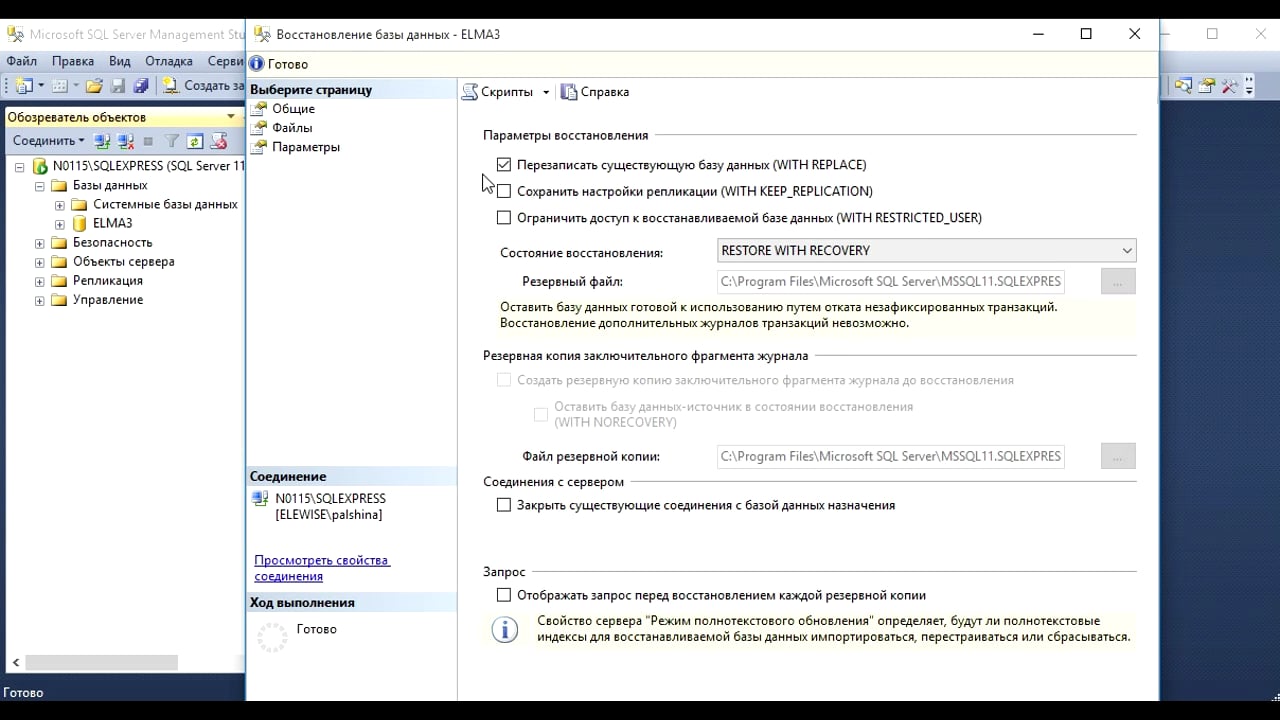Click the Open File folder icon in SSMS toolbar
This screenshot has height=720, width=1280.
94,86
